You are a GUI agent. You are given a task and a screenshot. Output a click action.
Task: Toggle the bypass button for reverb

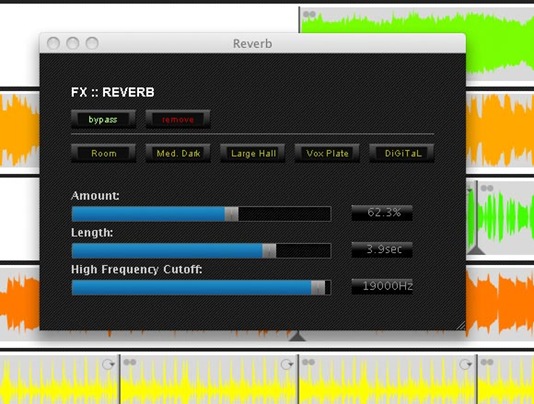(103, 119)
